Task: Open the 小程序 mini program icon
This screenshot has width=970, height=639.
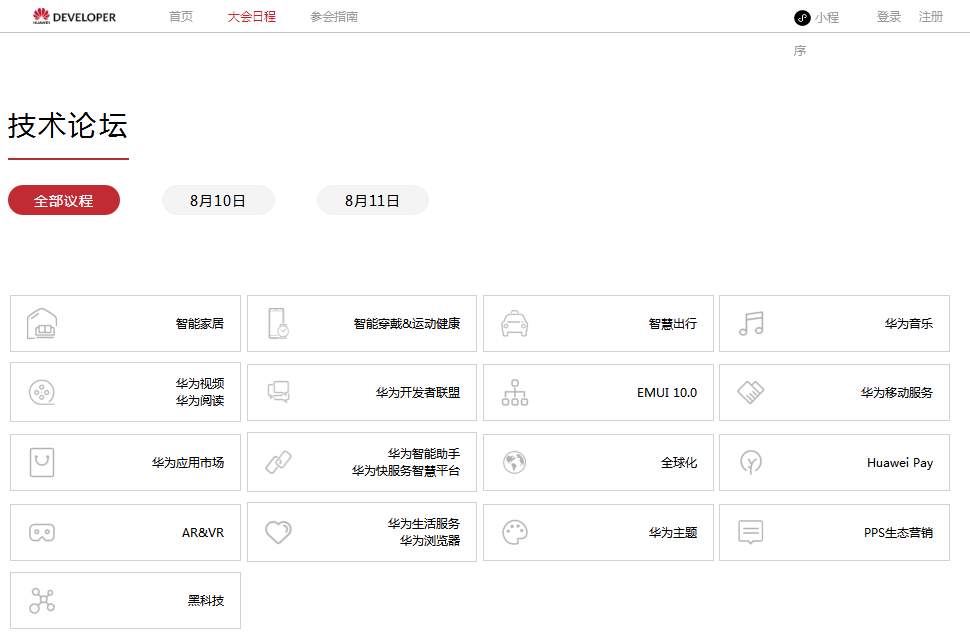Action: point(802,17)
